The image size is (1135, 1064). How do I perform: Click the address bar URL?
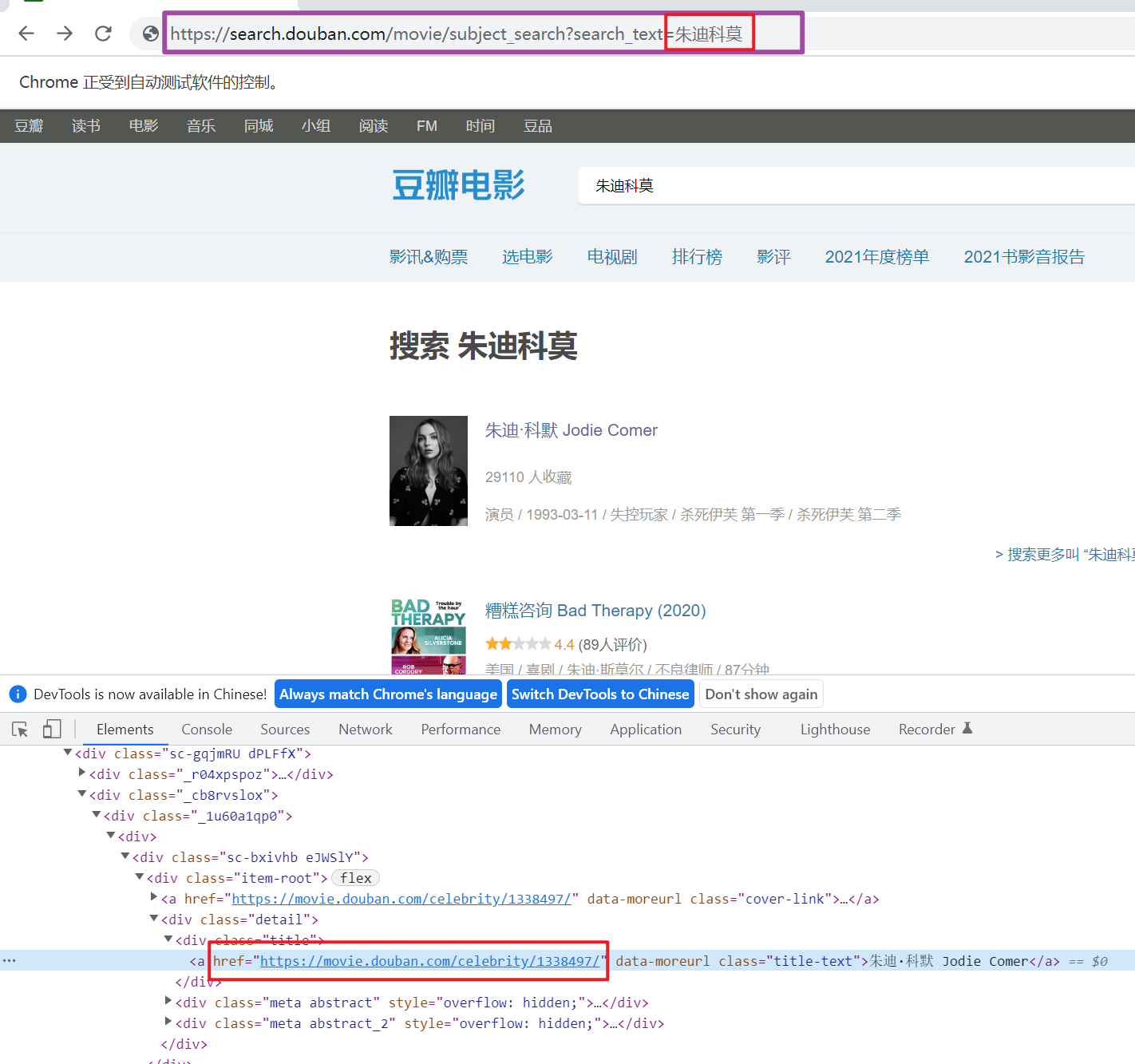point(457,34)
